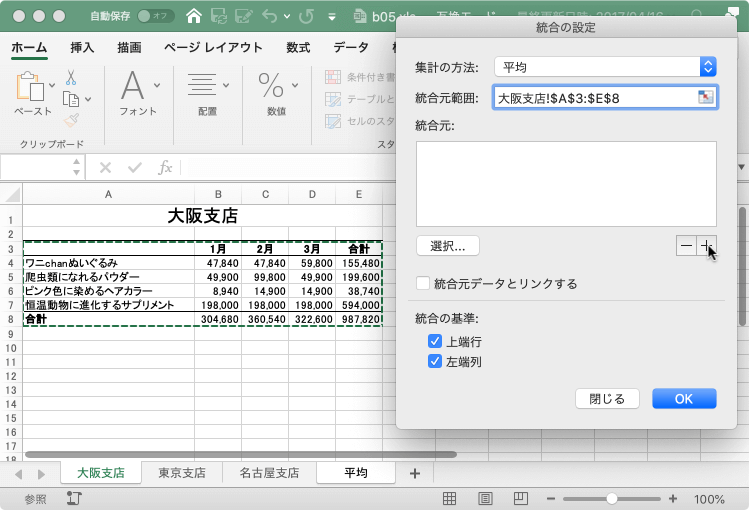Open the Undo history dropdown arrow
Viewport: 749px width, 510px height.
[287, 16]
